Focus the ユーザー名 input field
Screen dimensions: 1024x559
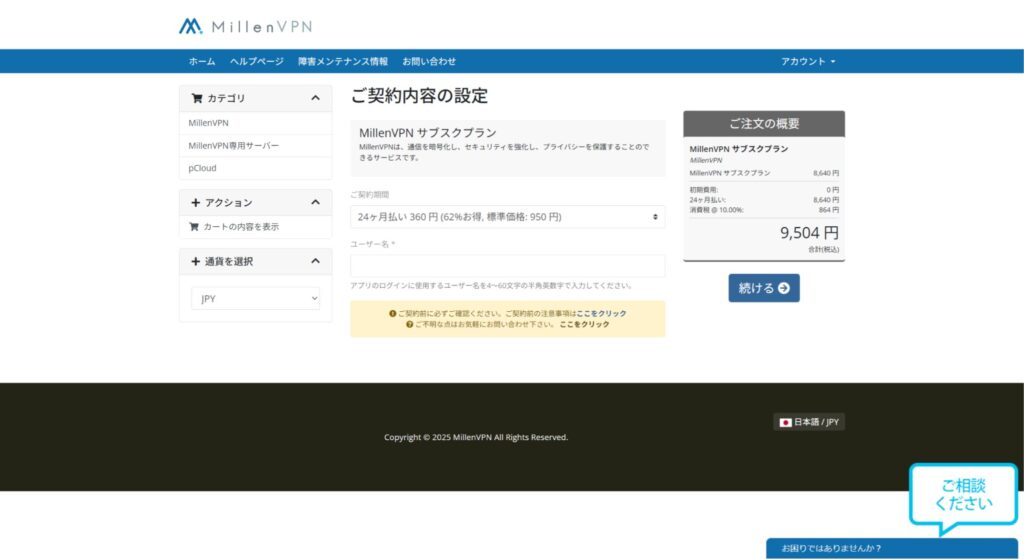click(x=507, y=266)
